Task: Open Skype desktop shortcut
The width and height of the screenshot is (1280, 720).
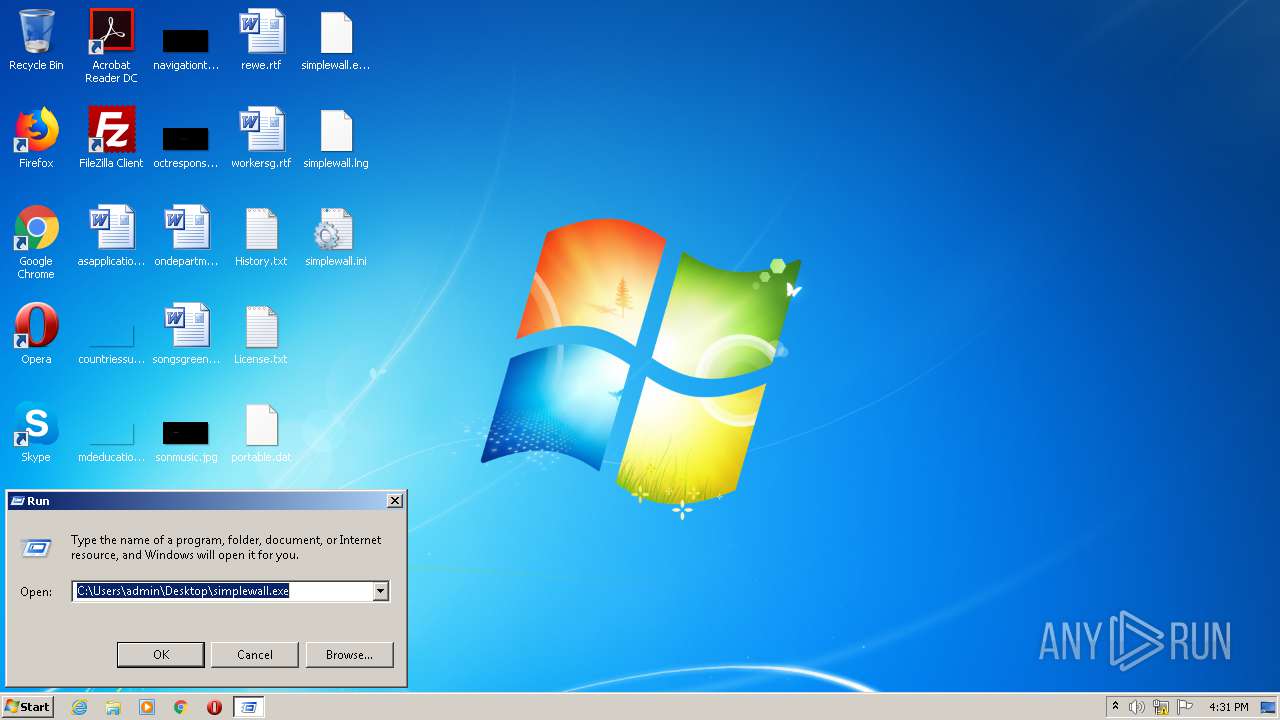Action: point(36,432)
